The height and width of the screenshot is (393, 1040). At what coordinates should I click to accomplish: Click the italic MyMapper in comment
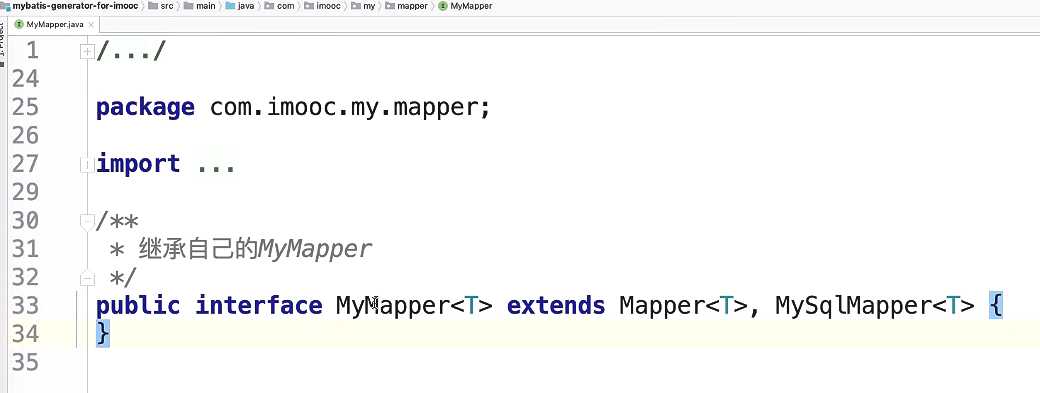(x=314, y=249)
